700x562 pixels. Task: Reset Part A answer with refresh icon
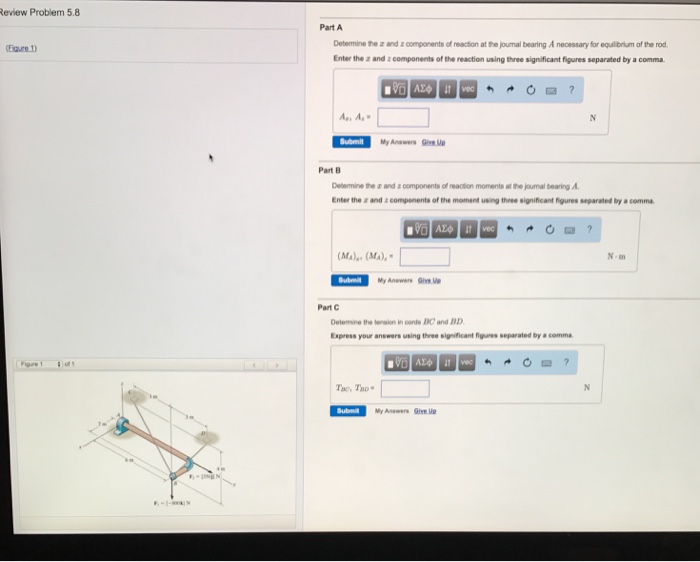click(530, 90)
